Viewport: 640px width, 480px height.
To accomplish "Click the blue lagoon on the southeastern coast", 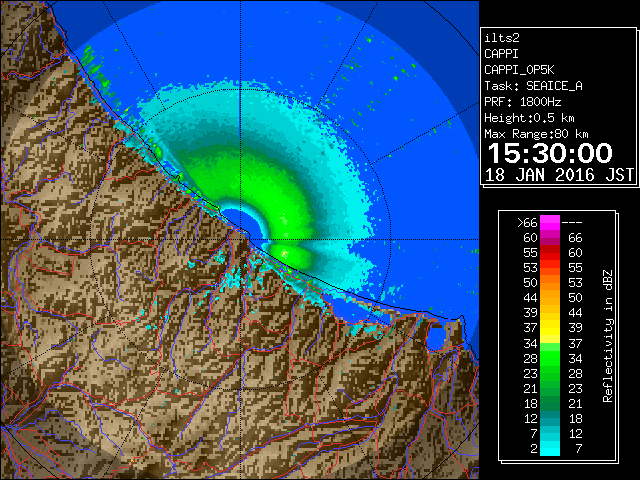I will click(436, 338).
